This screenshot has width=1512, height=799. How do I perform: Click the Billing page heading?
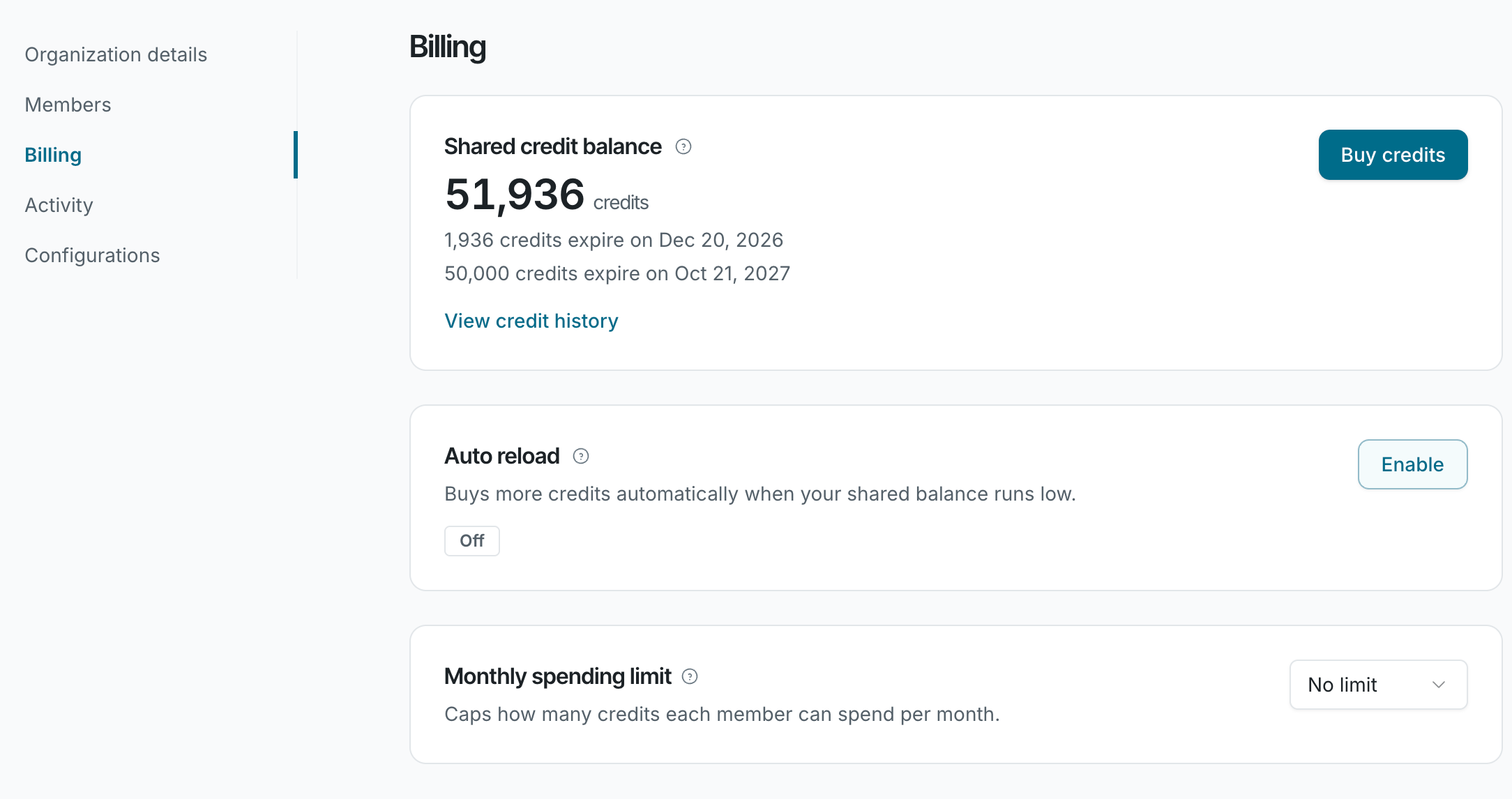pyautogui.click(x=448, y=47)
